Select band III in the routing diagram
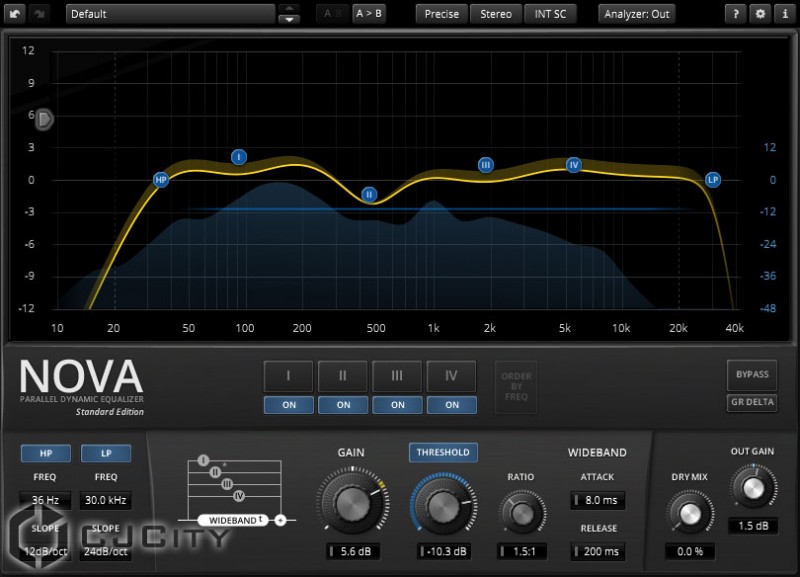Image resolution: width=800 pixels, height=577 pixels. point(227,484)
